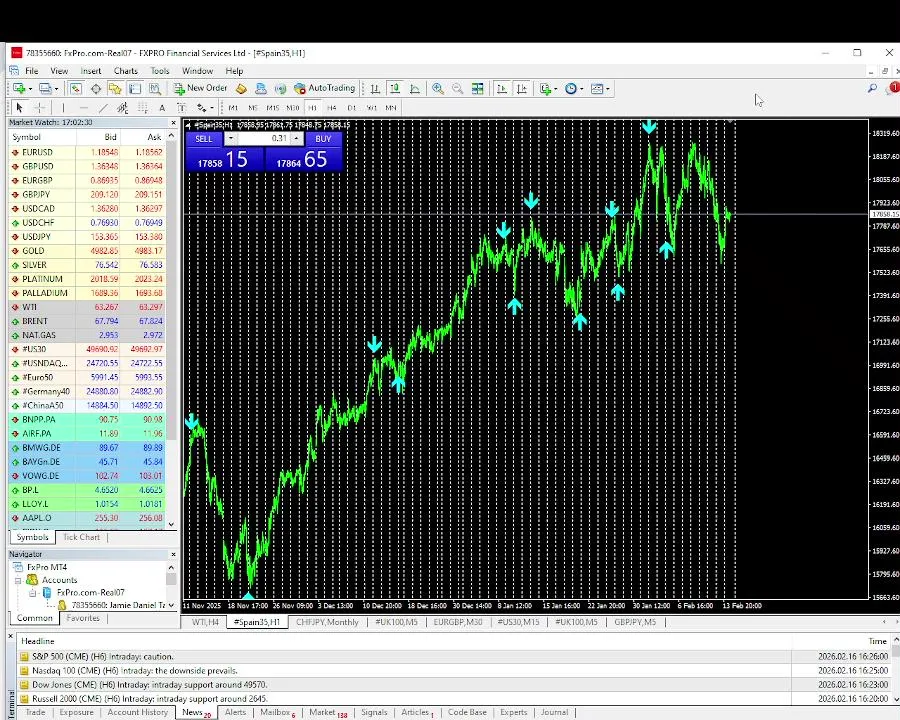Open 'S&P 500 (CME) (H6) Intraday: caution' headline
This screenshot has height=720, width=900.
tap(103, 656)
